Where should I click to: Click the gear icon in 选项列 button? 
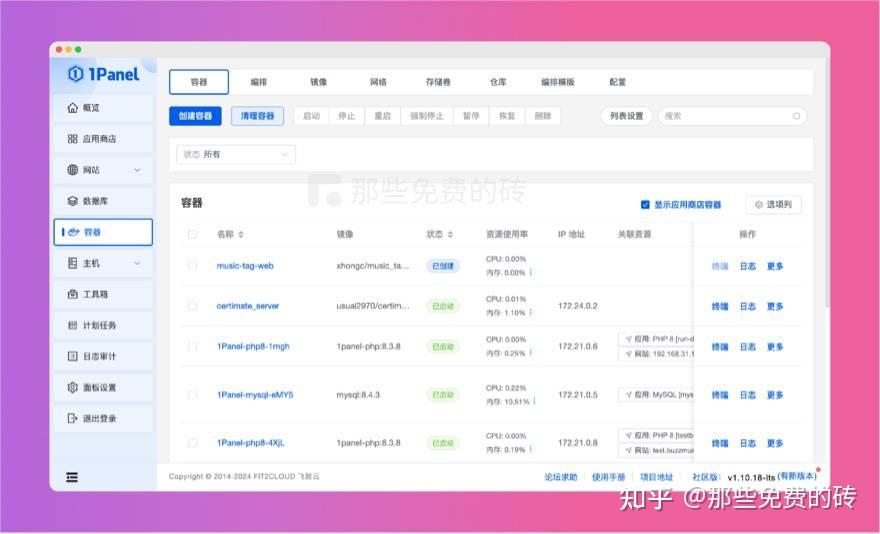pyautogui.click(x=759, y=205)
